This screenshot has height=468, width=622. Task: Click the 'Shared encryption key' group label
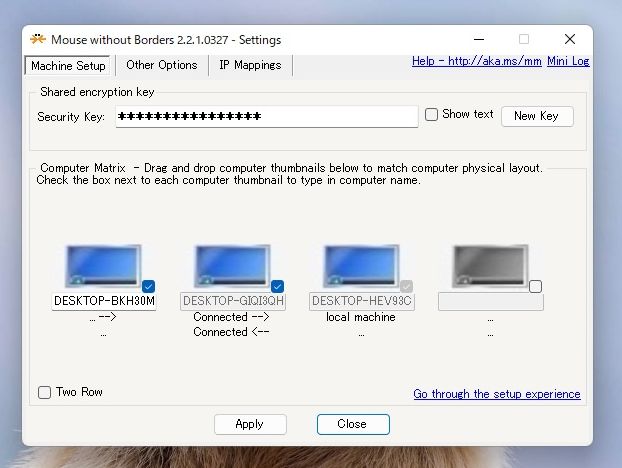(x=97, y=92)
